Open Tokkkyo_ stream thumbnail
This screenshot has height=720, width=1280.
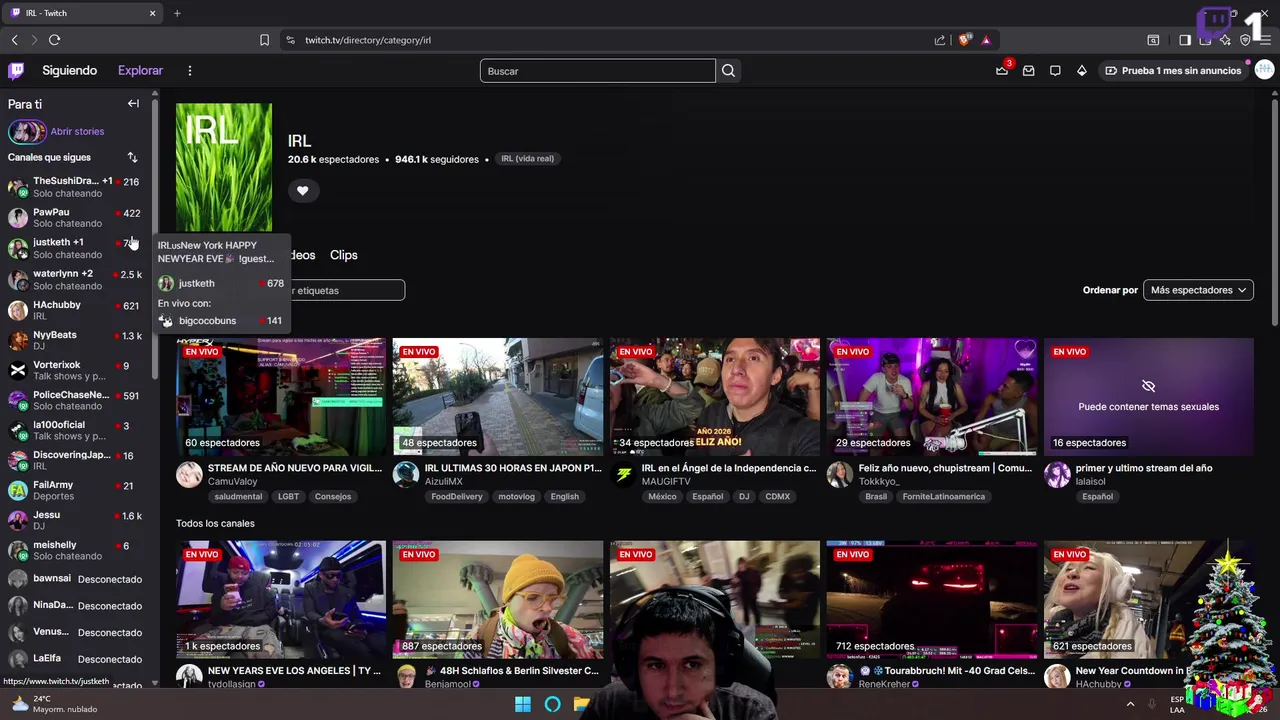point(931,397)
